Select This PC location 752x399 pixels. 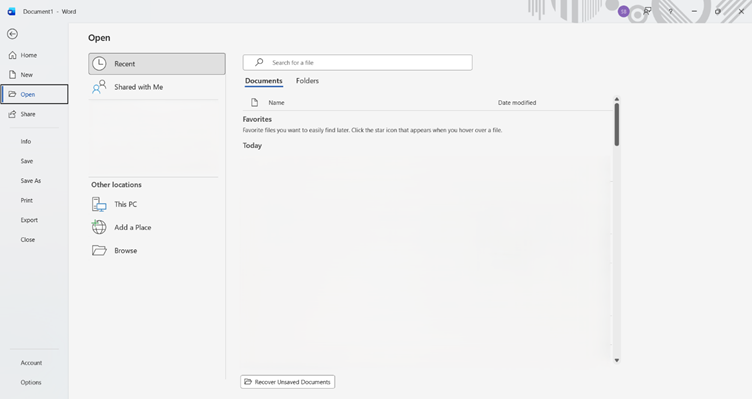point(157,204)
